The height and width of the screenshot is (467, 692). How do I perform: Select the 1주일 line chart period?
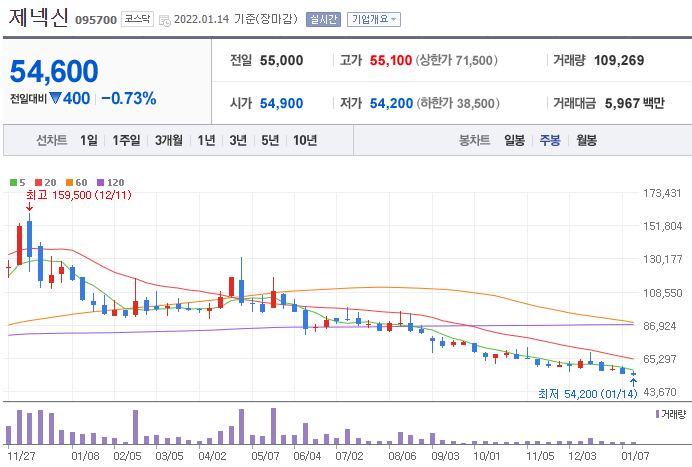pos(126,140)
